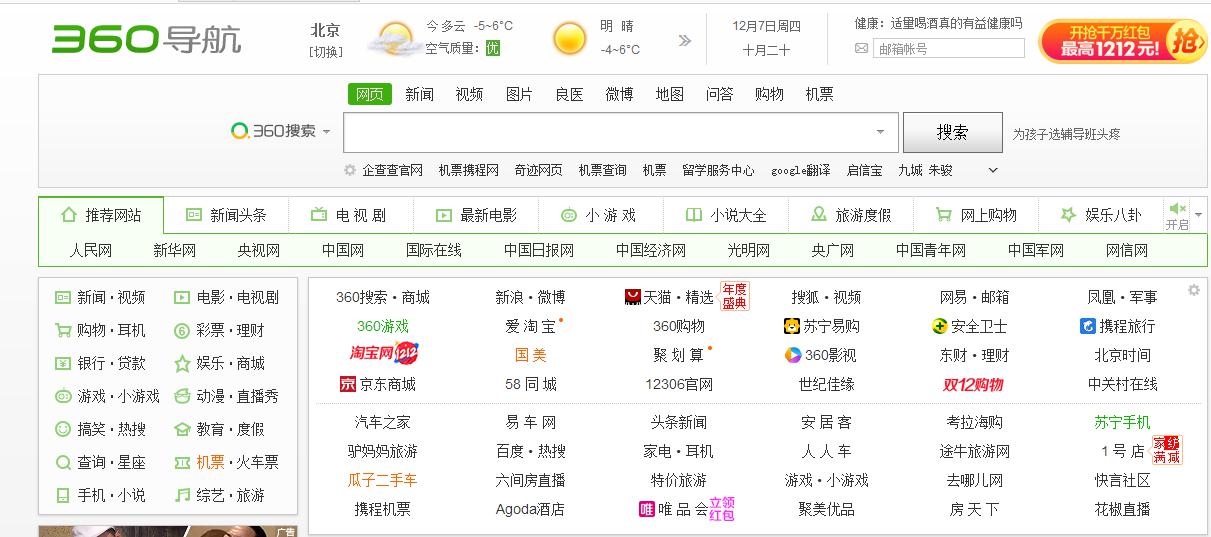Click the 年度盛典 badge beside 天猫·精选
The image size is (1211, 537).
(735, 297)
